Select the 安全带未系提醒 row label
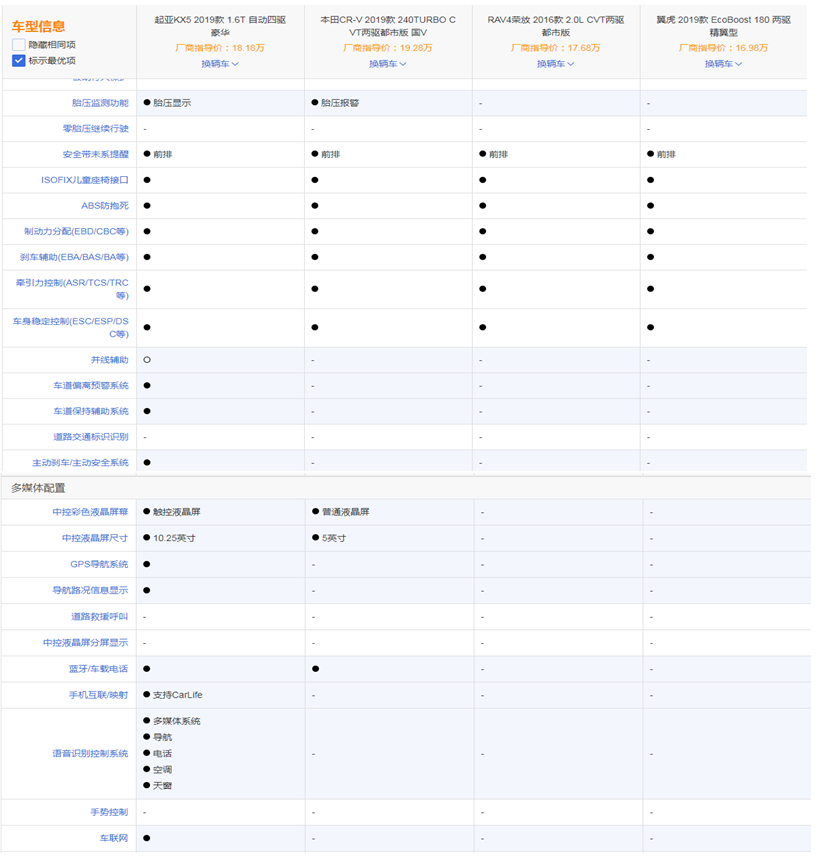This screenshot has height=866, width=834. coord(96,155)
